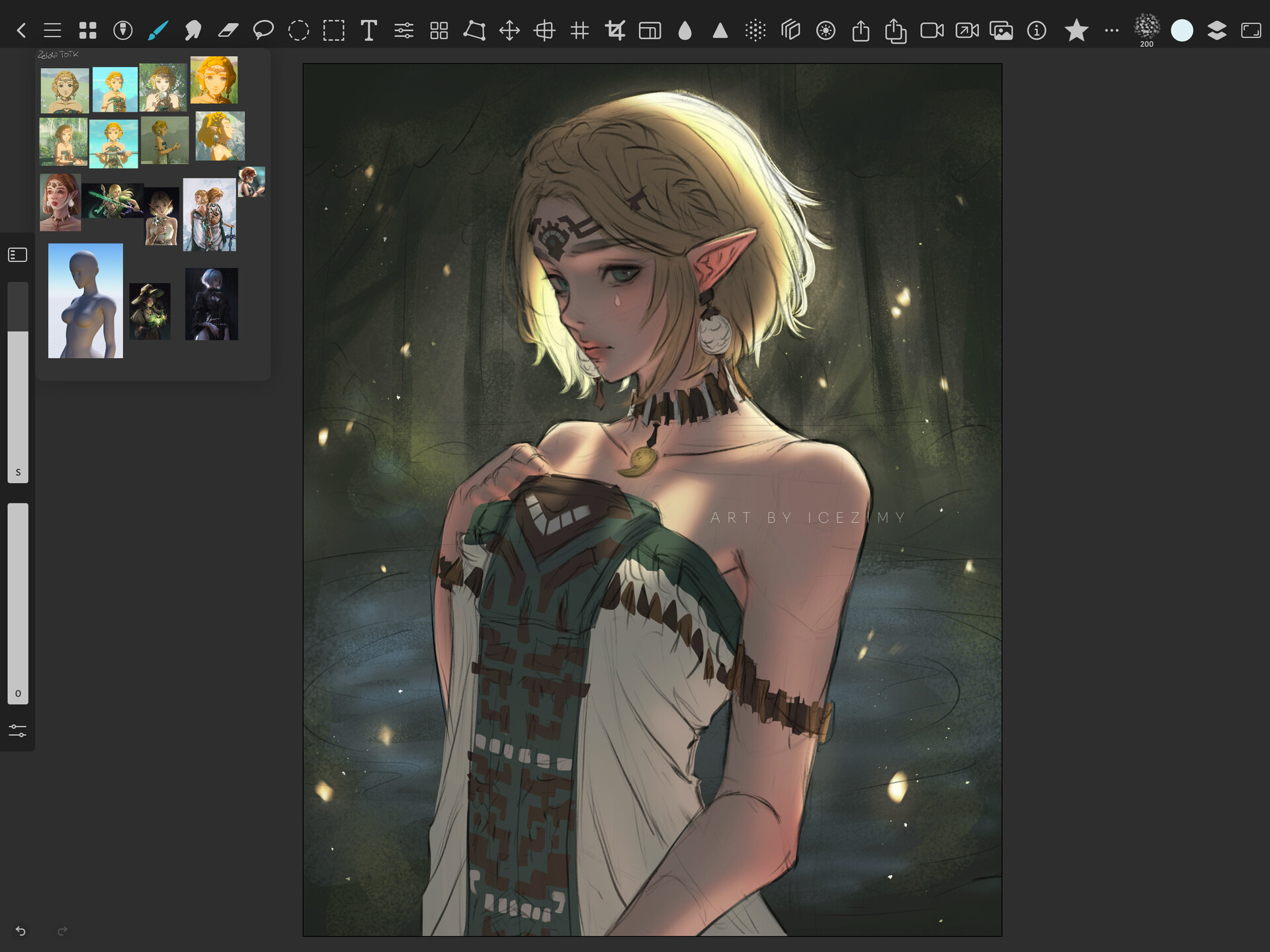Screen dimensions: 1270x952
Task: Open the brush settings at brush preview 200
Action: (x=1146, y=30)
